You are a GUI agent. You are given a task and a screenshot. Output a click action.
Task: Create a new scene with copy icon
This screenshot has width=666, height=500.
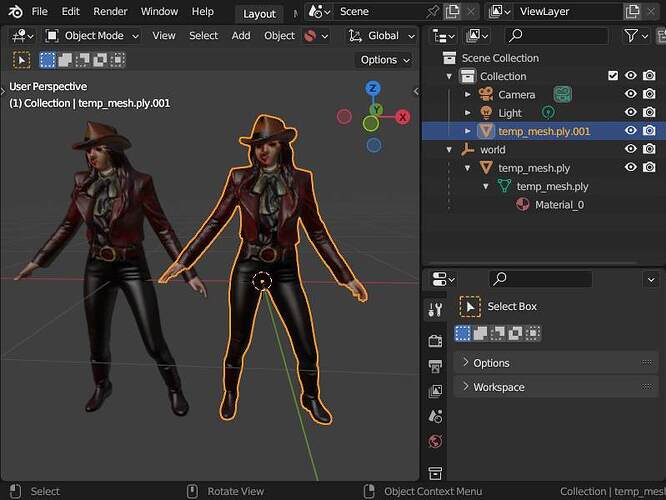click(x=452, y=12)
